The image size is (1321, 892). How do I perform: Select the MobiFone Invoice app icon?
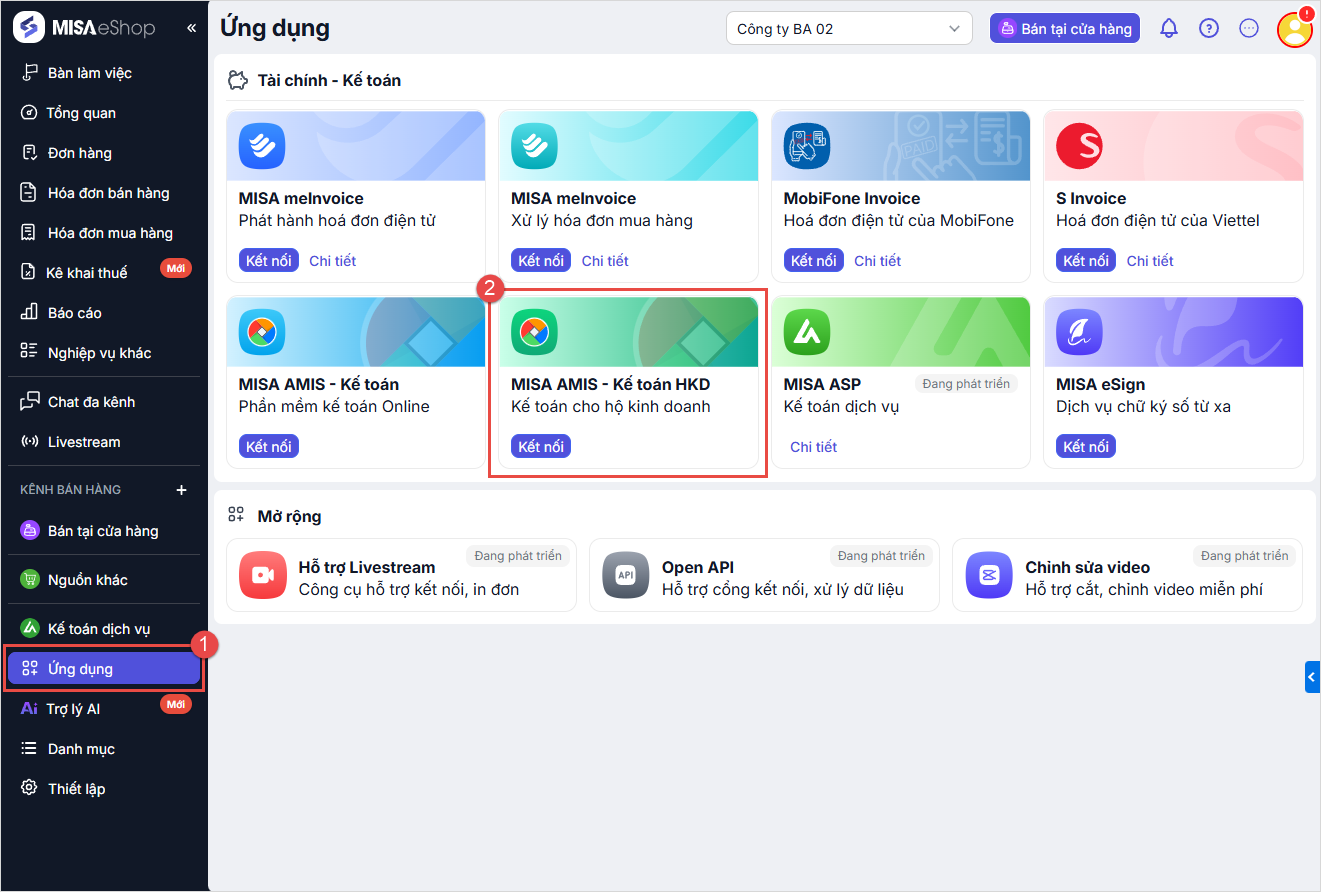click(807, 146)
